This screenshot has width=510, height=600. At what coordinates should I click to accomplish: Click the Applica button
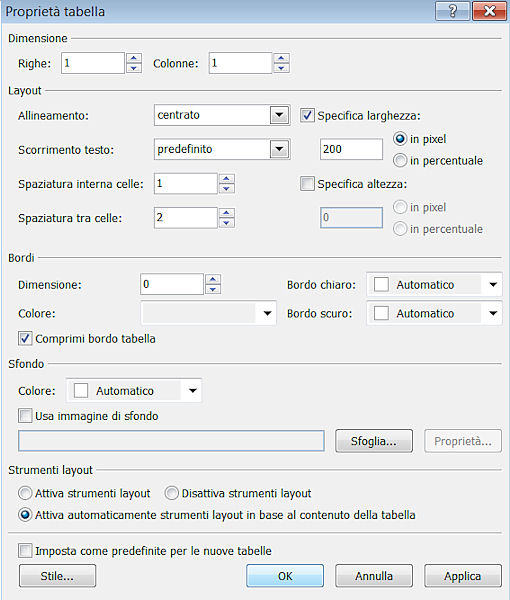(463, 576)
